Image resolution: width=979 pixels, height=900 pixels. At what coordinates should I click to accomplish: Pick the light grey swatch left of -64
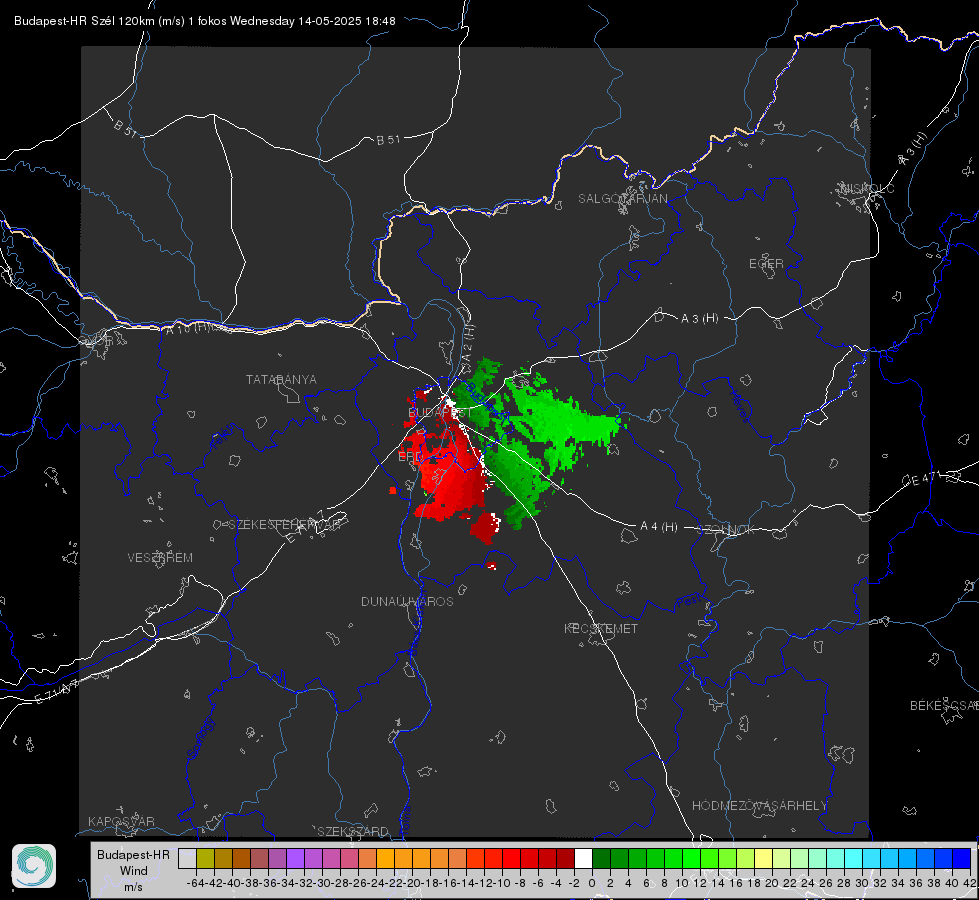tap(187, 858)
